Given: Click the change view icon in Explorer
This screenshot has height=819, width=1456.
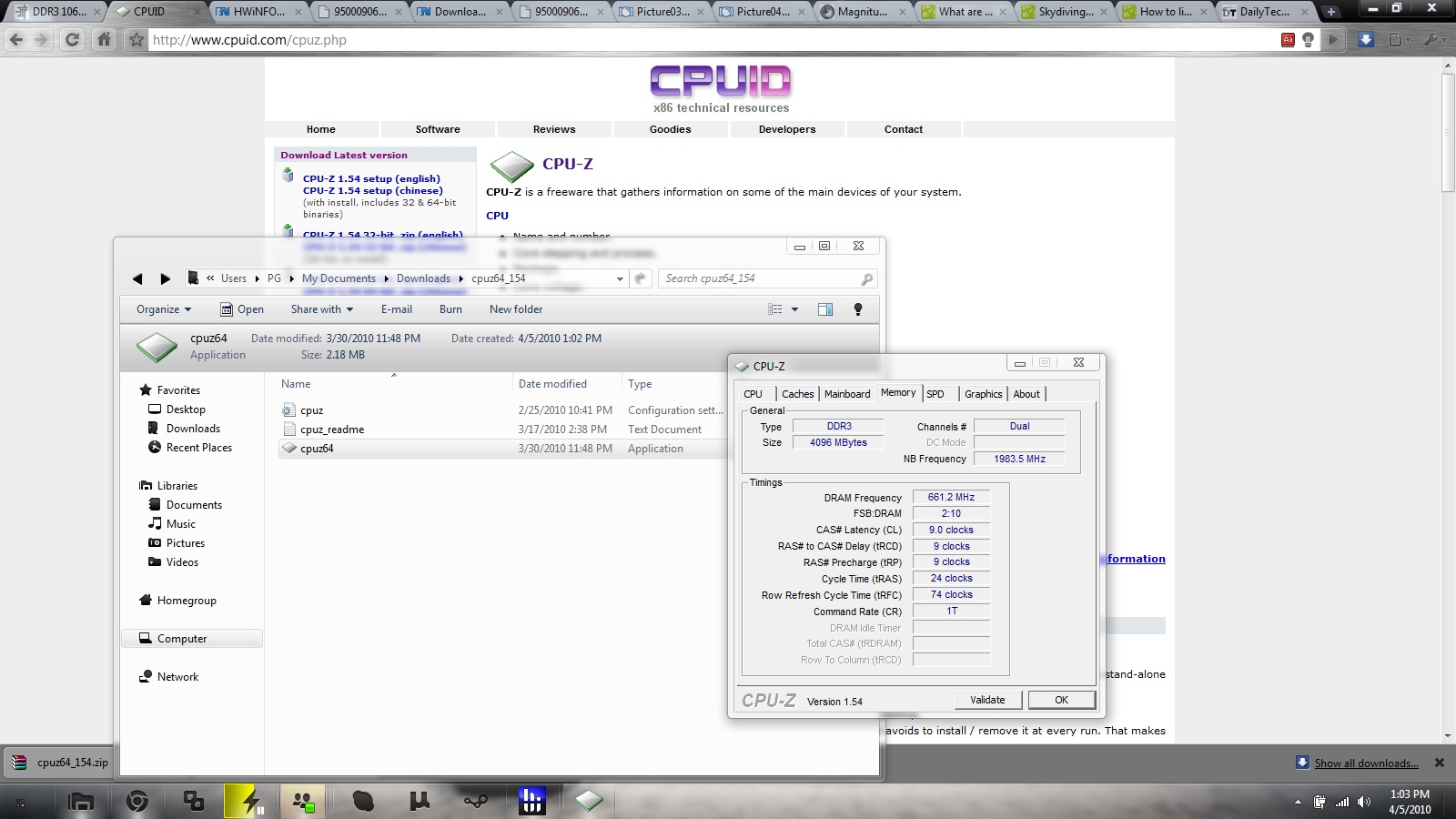Looking at the screenshot, I should [775, 309].
